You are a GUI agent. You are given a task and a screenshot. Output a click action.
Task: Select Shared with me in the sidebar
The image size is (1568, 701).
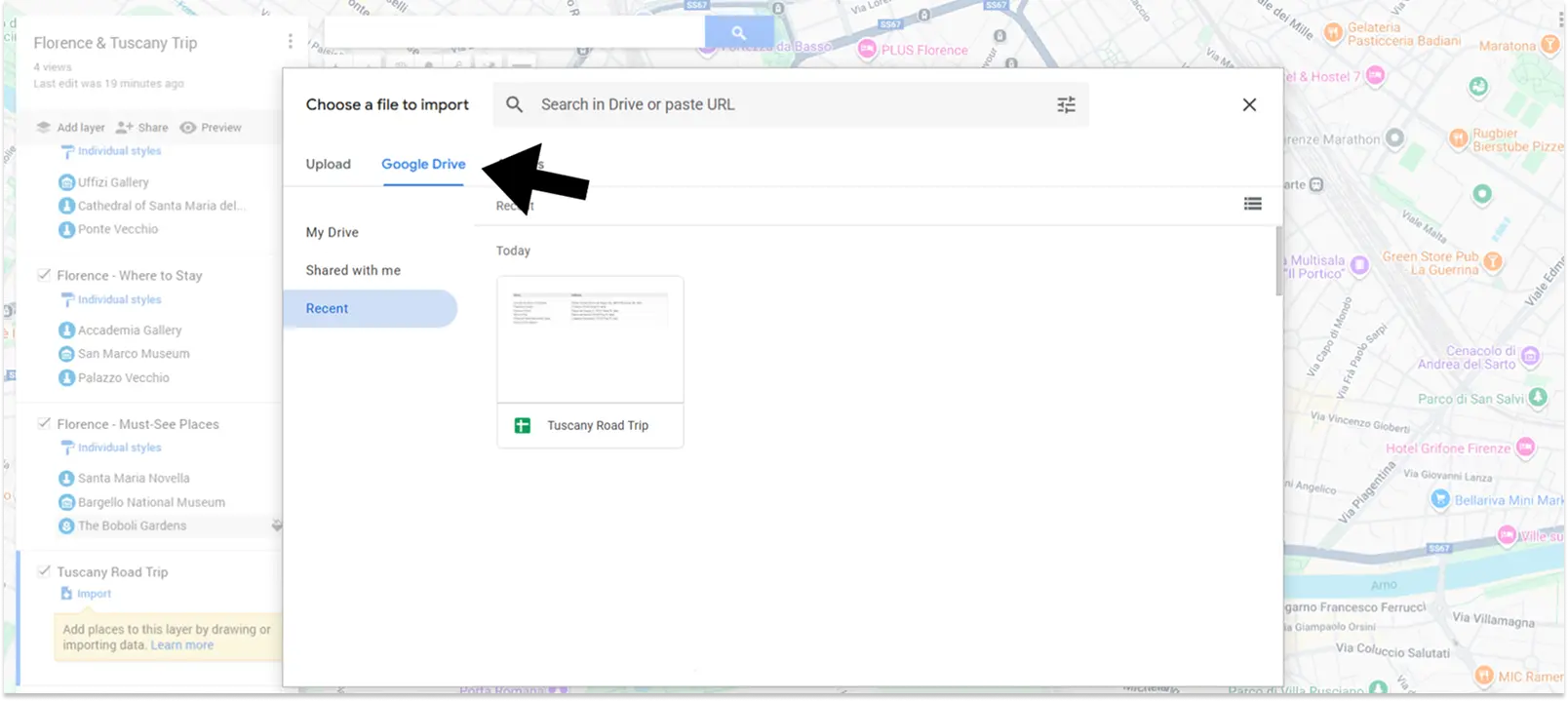point(353,270)
